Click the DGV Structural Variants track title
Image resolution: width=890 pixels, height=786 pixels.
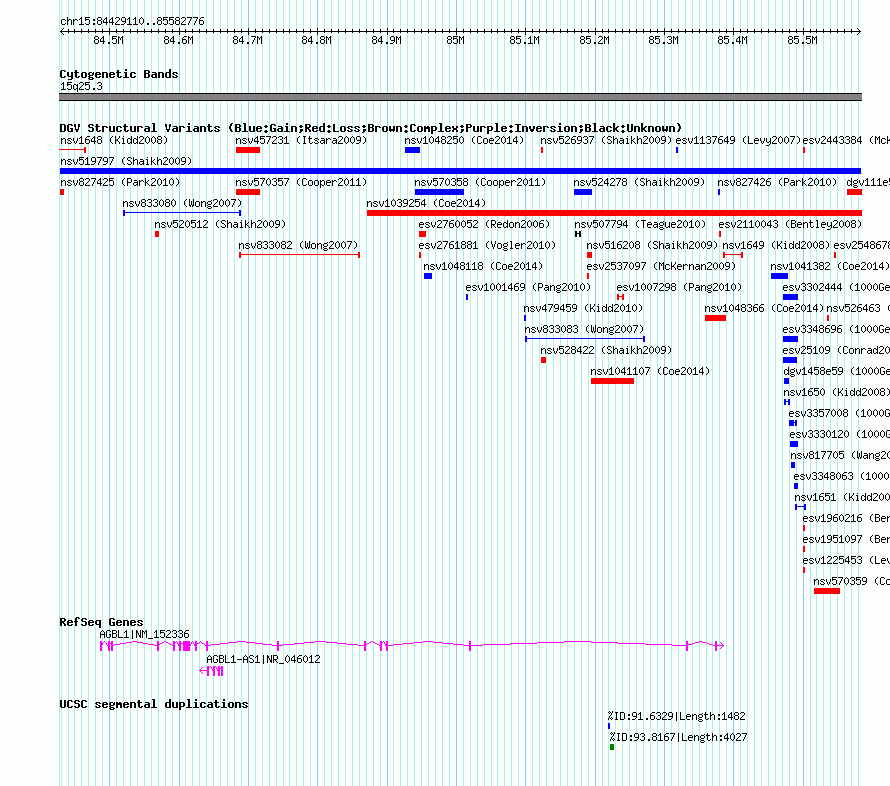point(370,128)
